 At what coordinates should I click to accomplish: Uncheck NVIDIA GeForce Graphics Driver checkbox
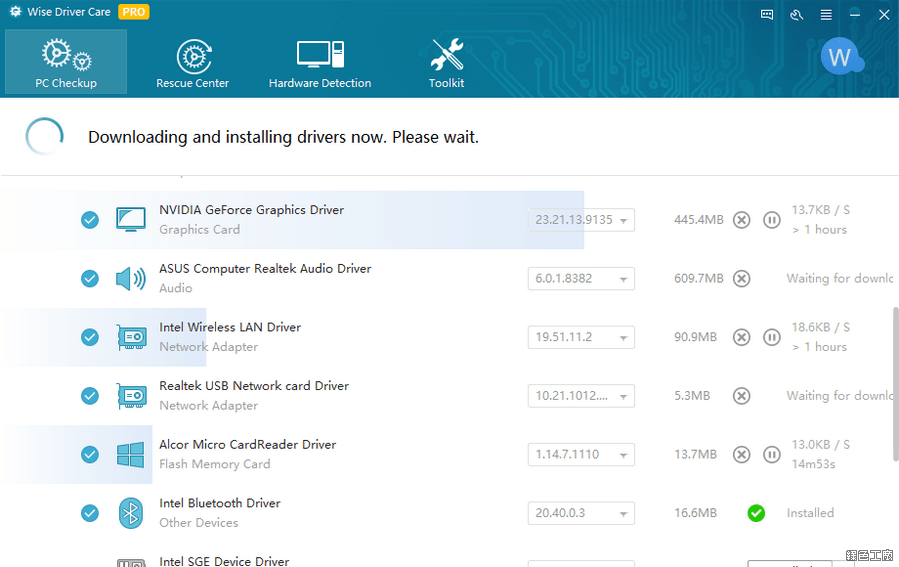[89, 220]
